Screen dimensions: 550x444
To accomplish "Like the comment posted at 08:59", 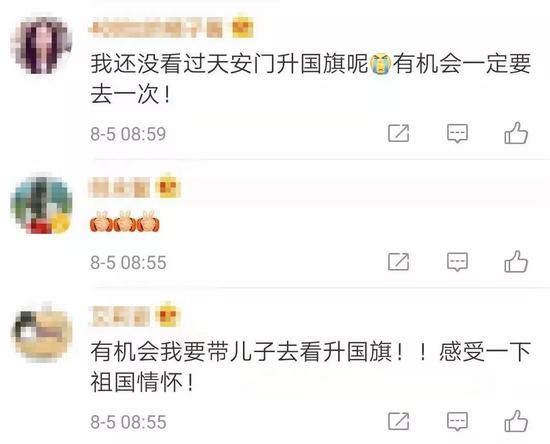I will click(516, 133).
